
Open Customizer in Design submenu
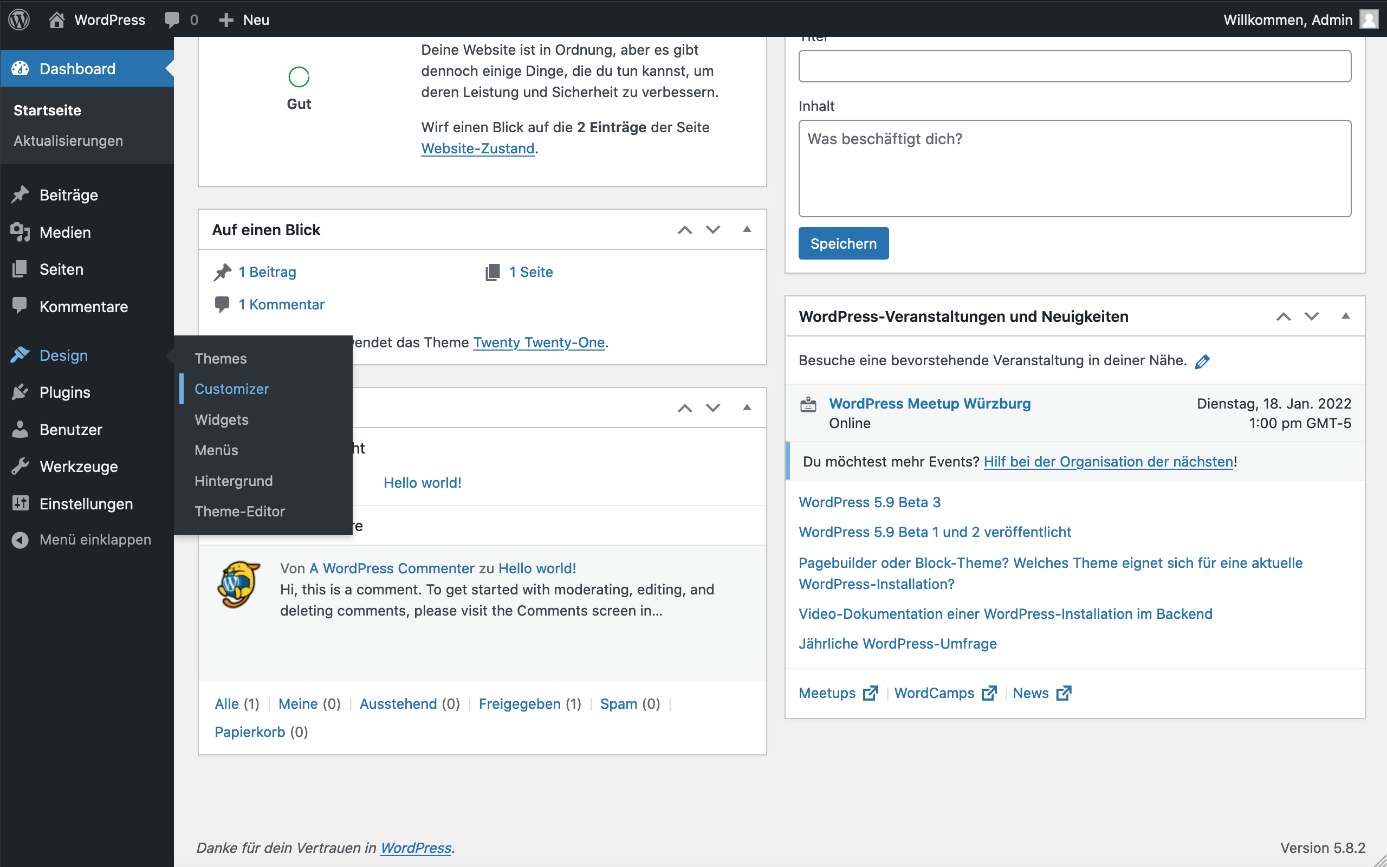[x=232, y=389]
